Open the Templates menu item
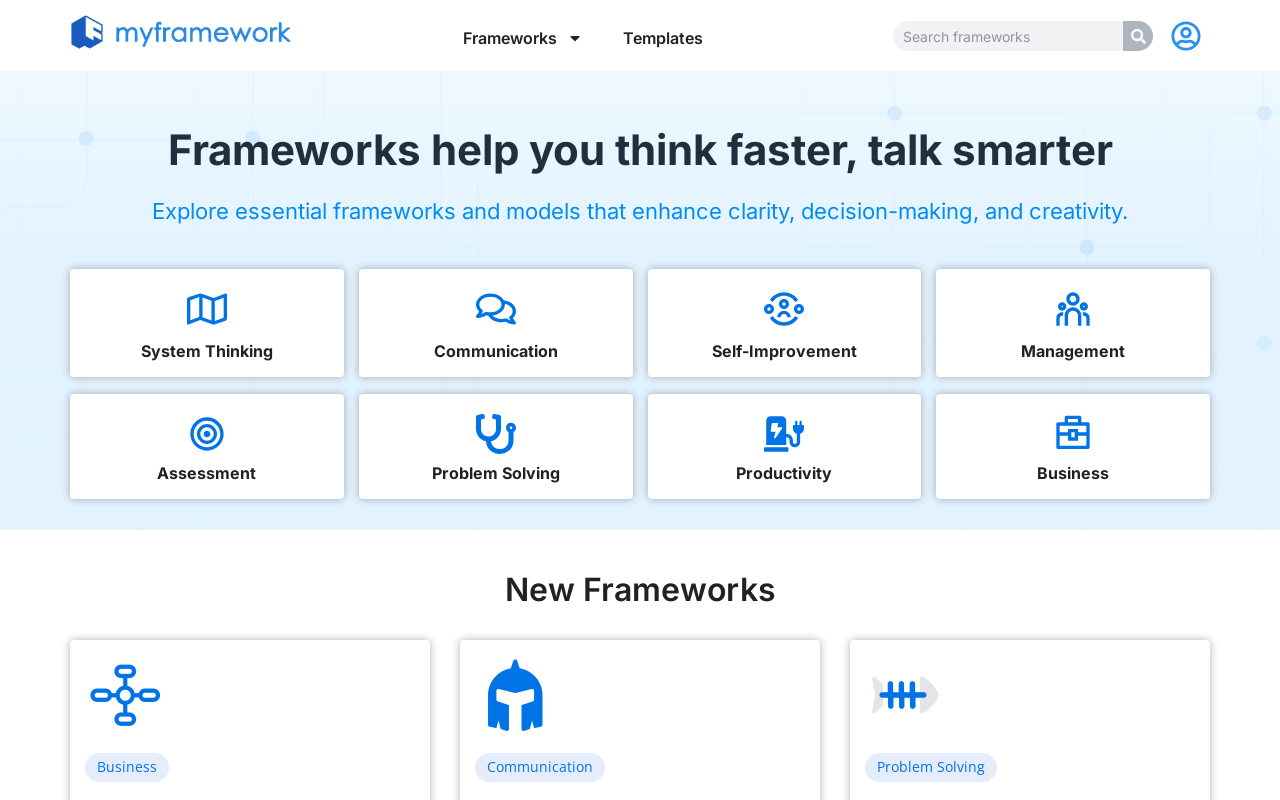The image size is (1280, 800). coord(662,38)
